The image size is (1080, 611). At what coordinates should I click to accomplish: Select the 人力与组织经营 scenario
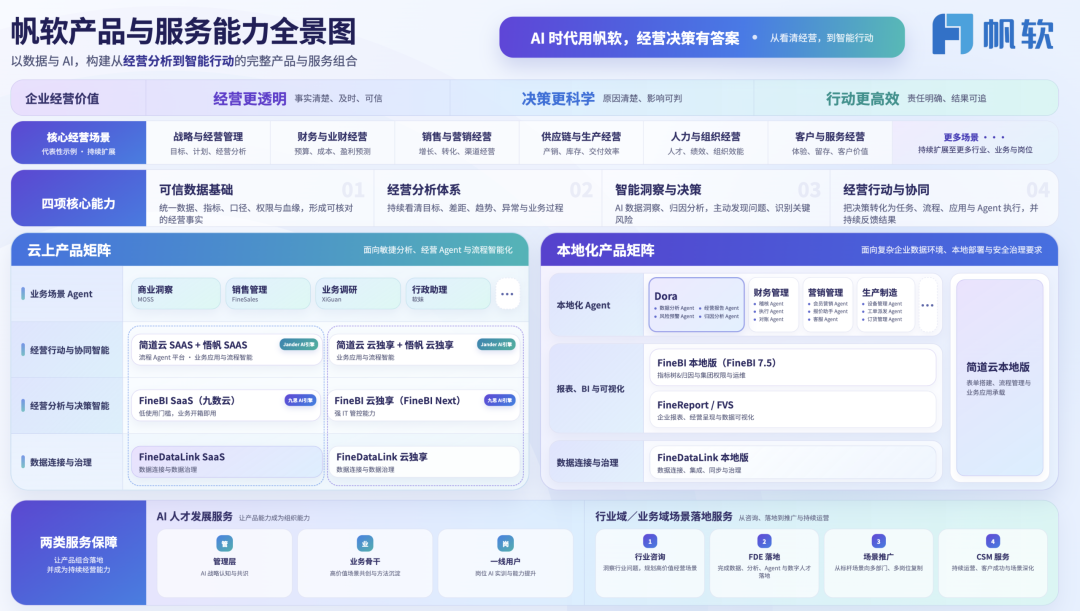(x=705, y=143)
